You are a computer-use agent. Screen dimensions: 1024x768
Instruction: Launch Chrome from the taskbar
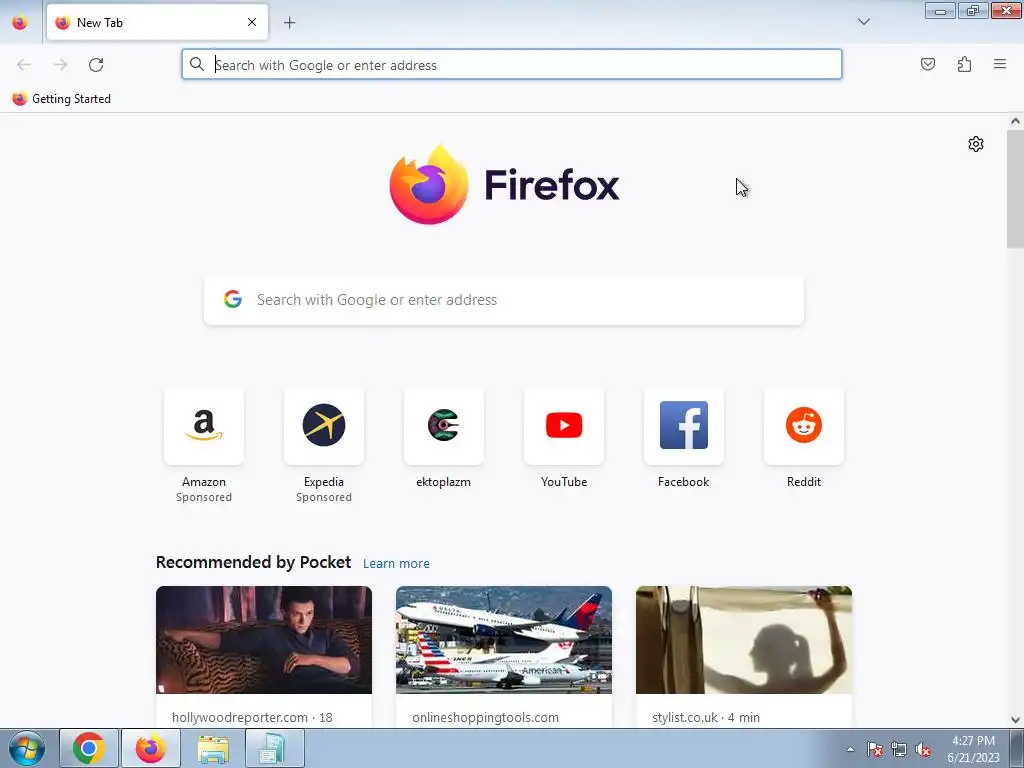[x=89, y=748]
